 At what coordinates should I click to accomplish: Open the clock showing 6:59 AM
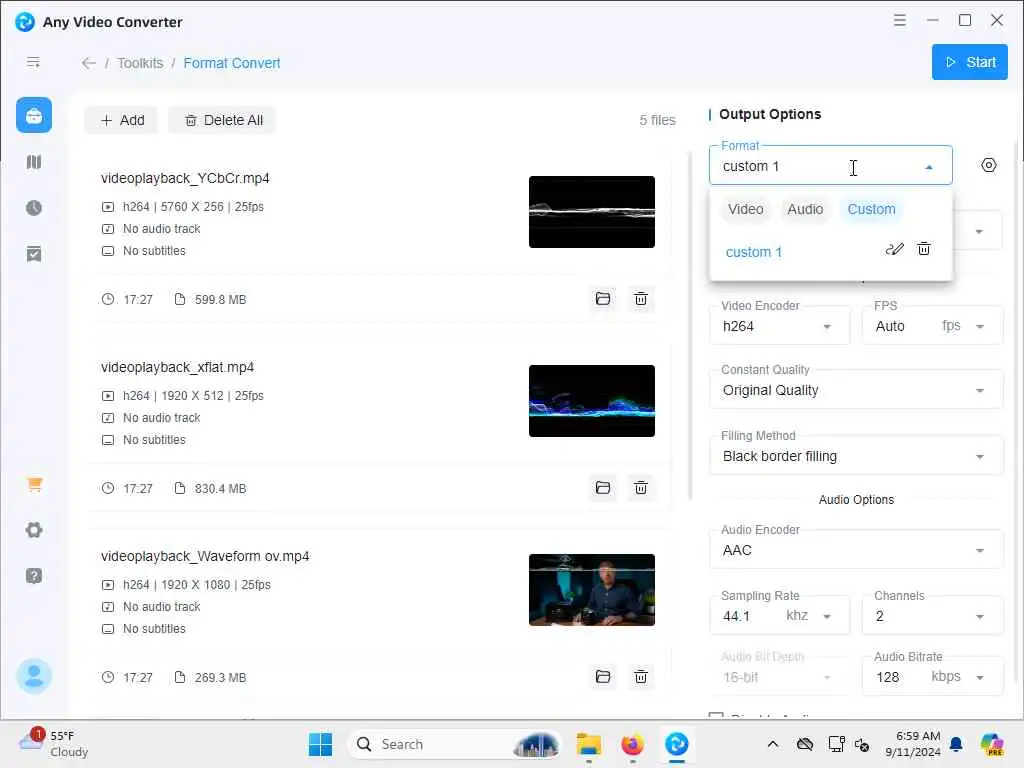point(913,744)
